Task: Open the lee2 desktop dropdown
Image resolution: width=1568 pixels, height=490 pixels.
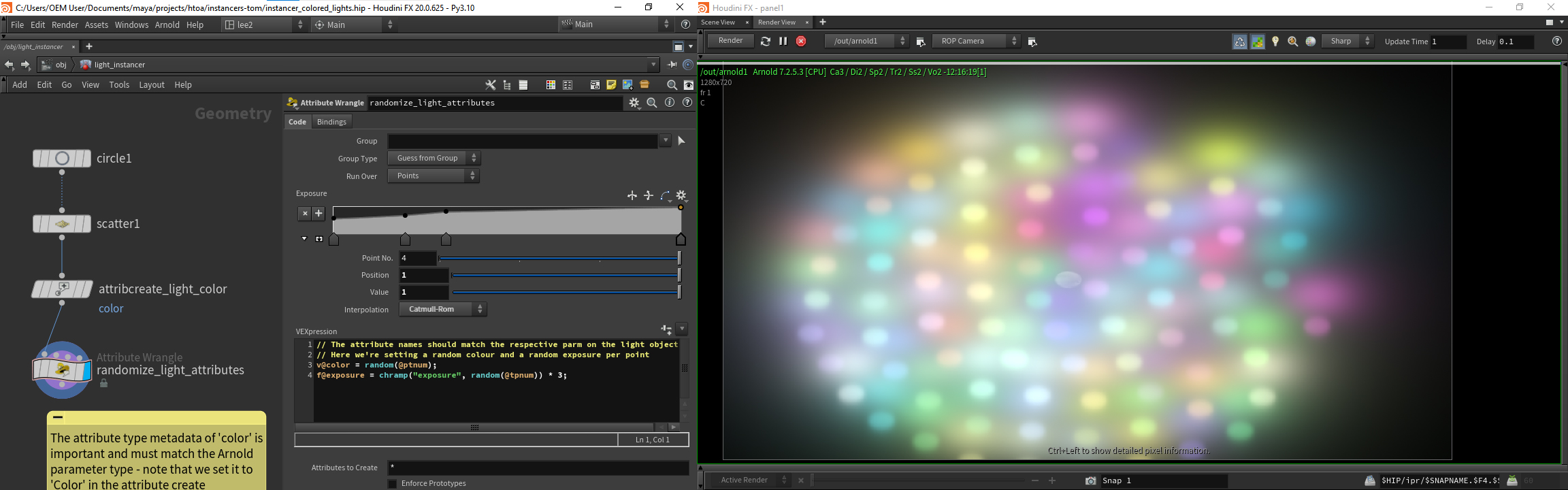Action: click(x=265, y=24)
